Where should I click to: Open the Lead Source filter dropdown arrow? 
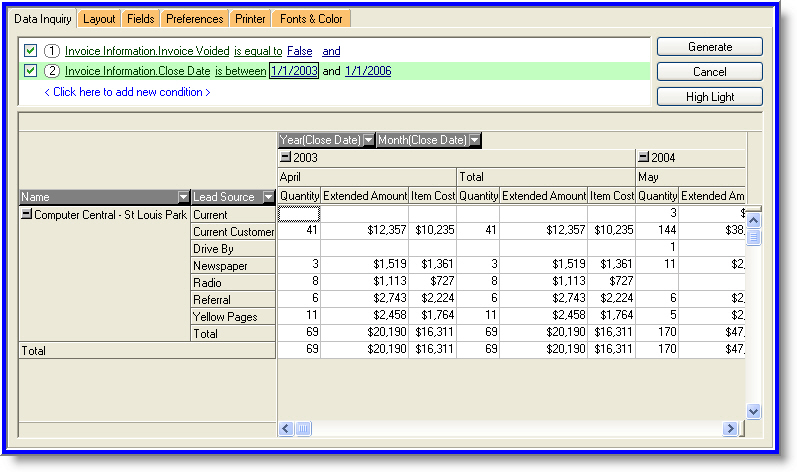click(268, 197)
